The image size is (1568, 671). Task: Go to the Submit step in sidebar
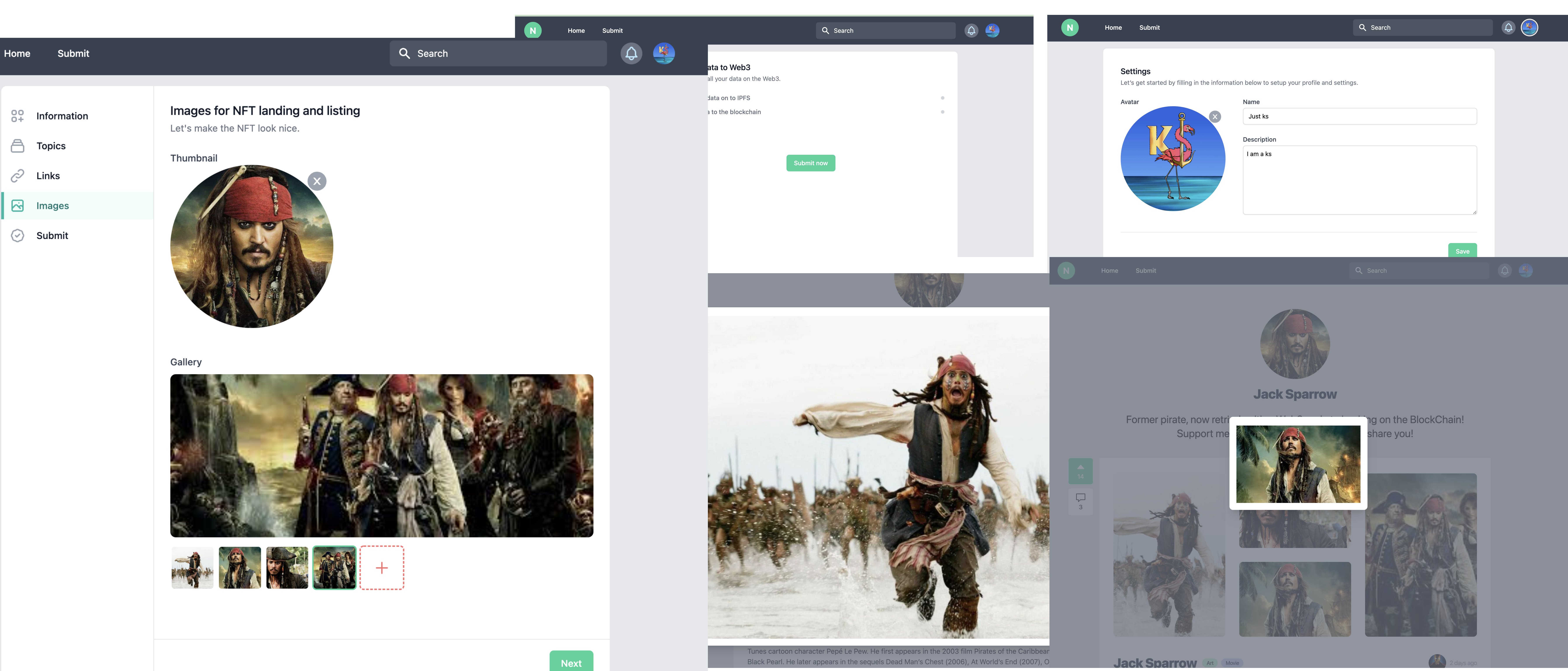point(52,236)
